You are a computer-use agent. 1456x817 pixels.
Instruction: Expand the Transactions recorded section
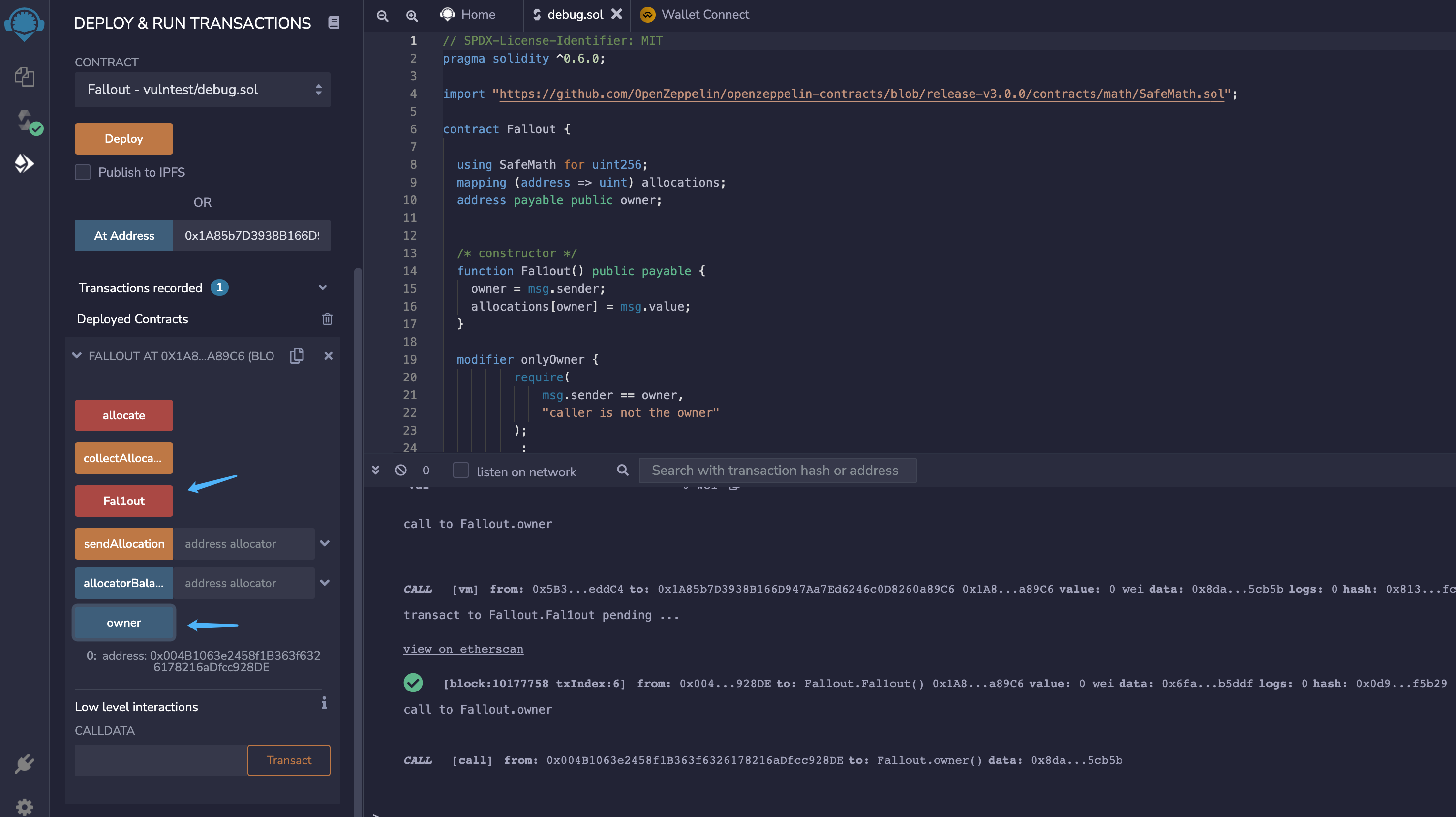pyautogui.click(x=323, y=288)
